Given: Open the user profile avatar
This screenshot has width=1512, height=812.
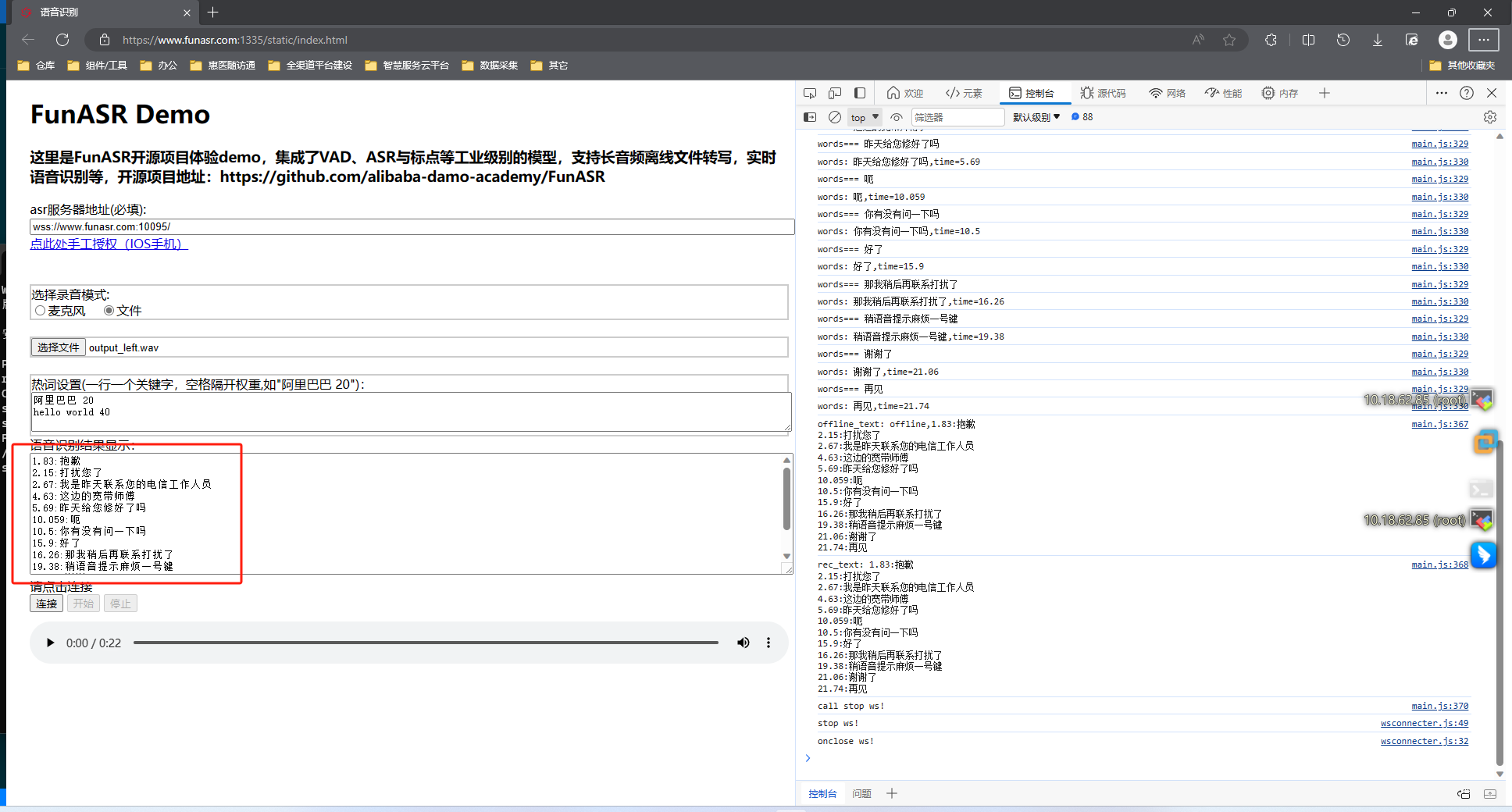Looking at the screenshot, I should (x=1448, y=40).
